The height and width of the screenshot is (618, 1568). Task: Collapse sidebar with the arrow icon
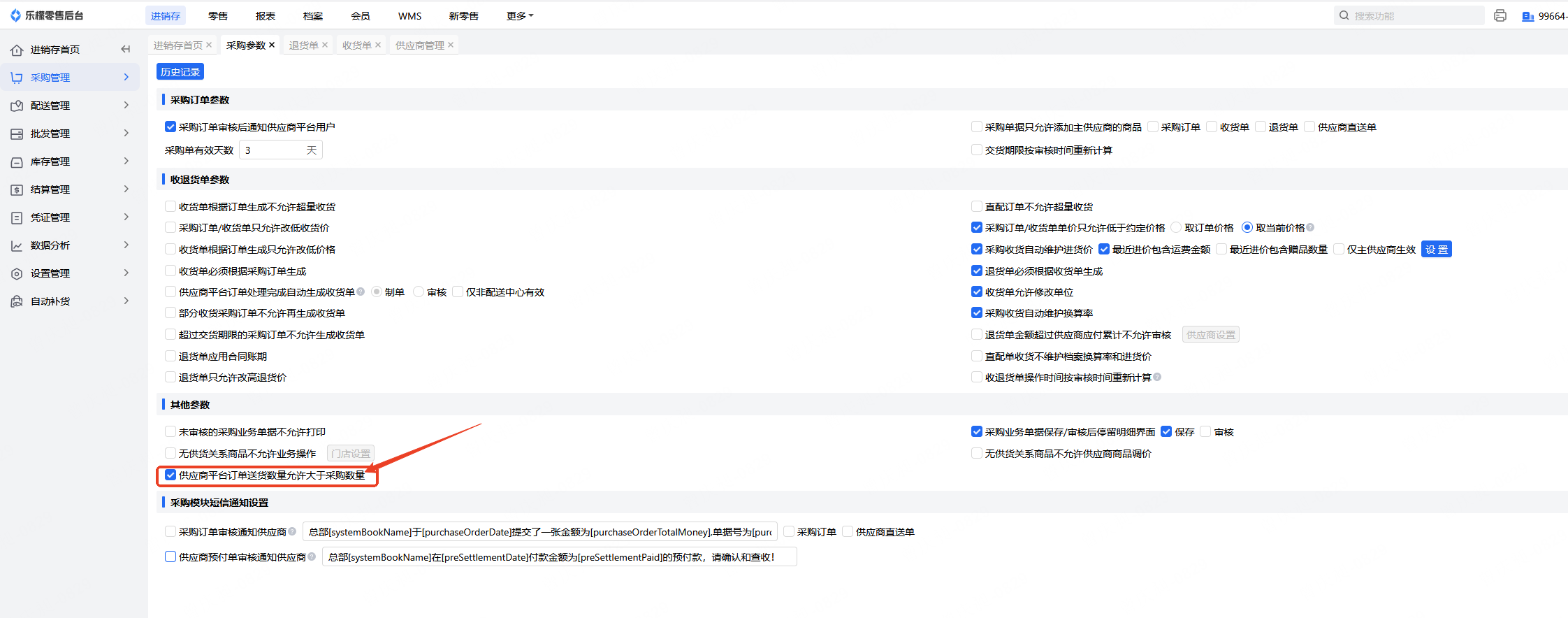[126, 49]
